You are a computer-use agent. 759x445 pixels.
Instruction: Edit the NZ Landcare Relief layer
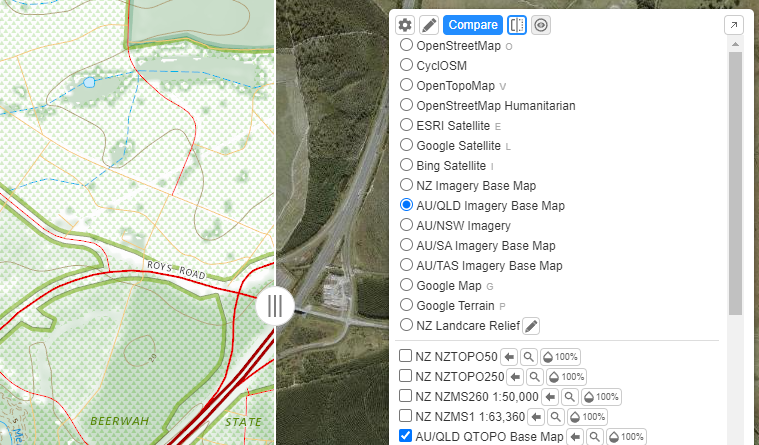pos(532,325)
